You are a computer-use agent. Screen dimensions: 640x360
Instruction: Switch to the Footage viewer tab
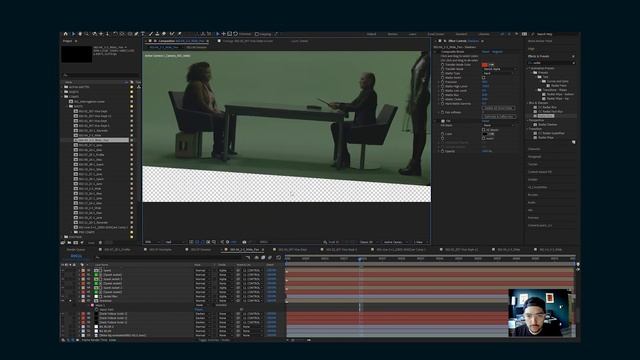(248, 41)
